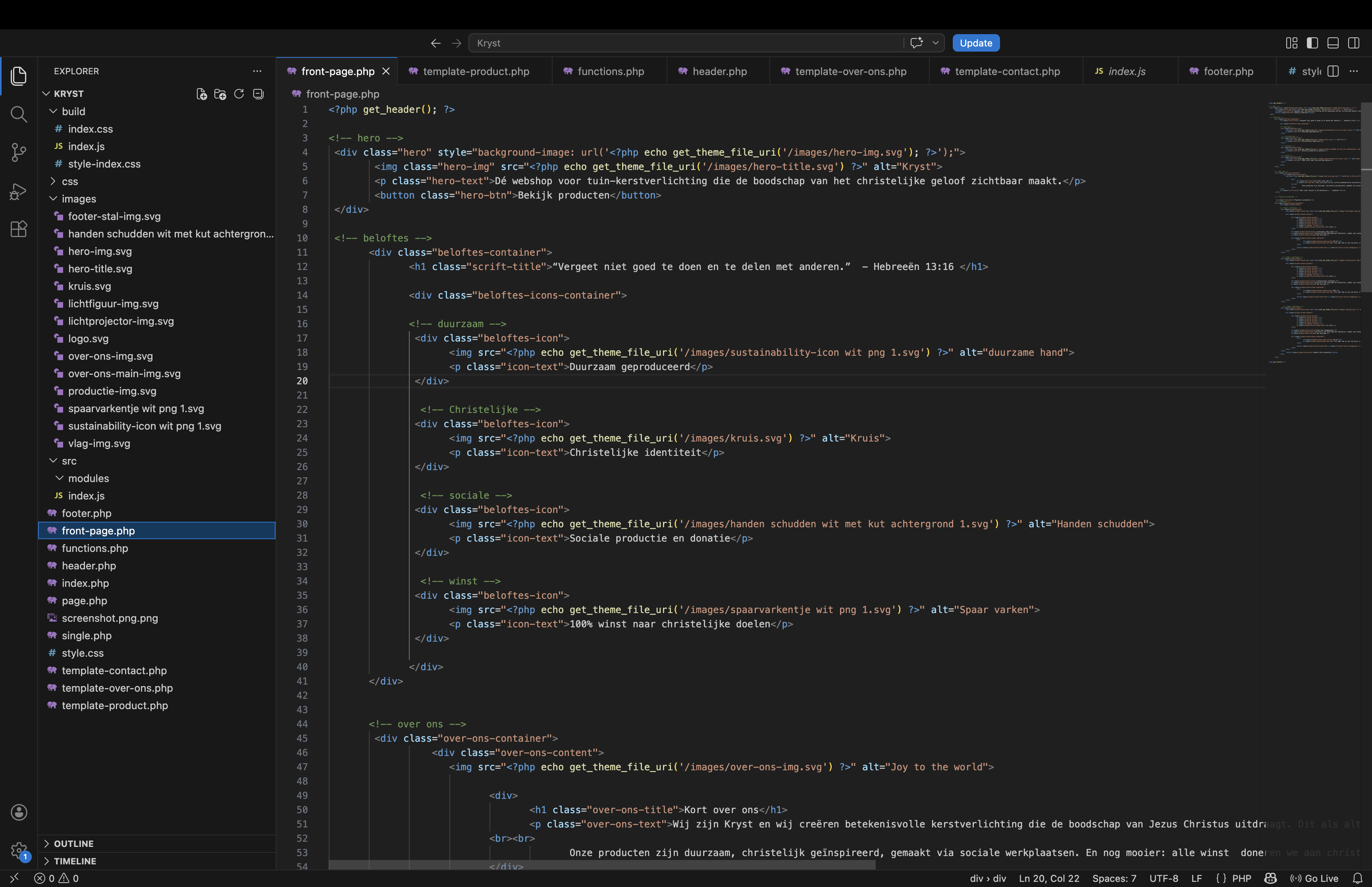Change indentation via Spaces: 7
The image size is (1372, 887).
1114,878
